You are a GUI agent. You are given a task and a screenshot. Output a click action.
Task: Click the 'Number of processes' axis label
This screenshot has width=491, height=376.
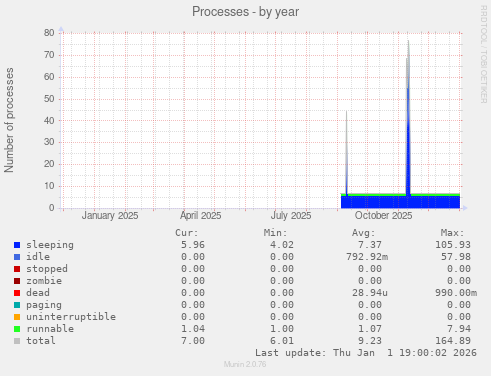point(9,120)
